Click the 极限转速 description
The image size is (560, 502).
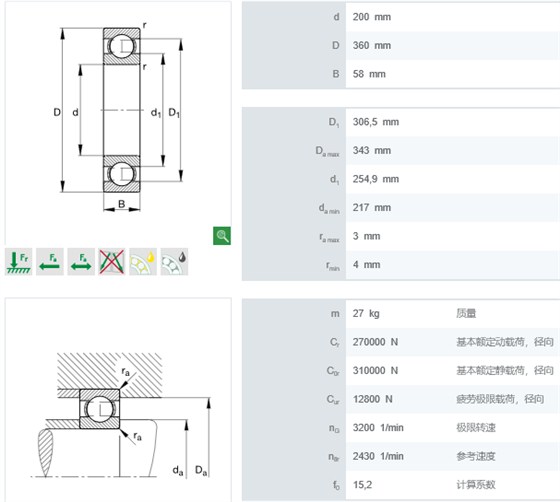click(x=476, y=428)
